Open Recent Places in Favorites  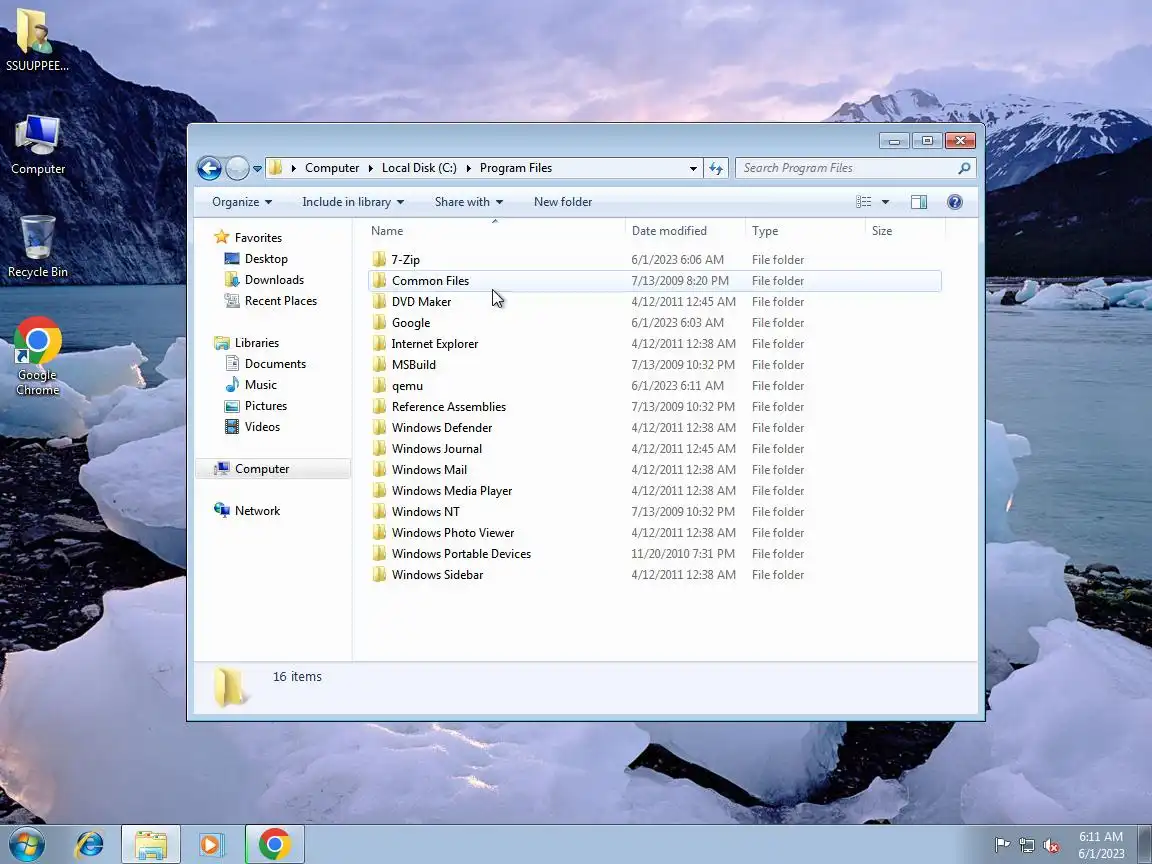[x=281, y=301]
